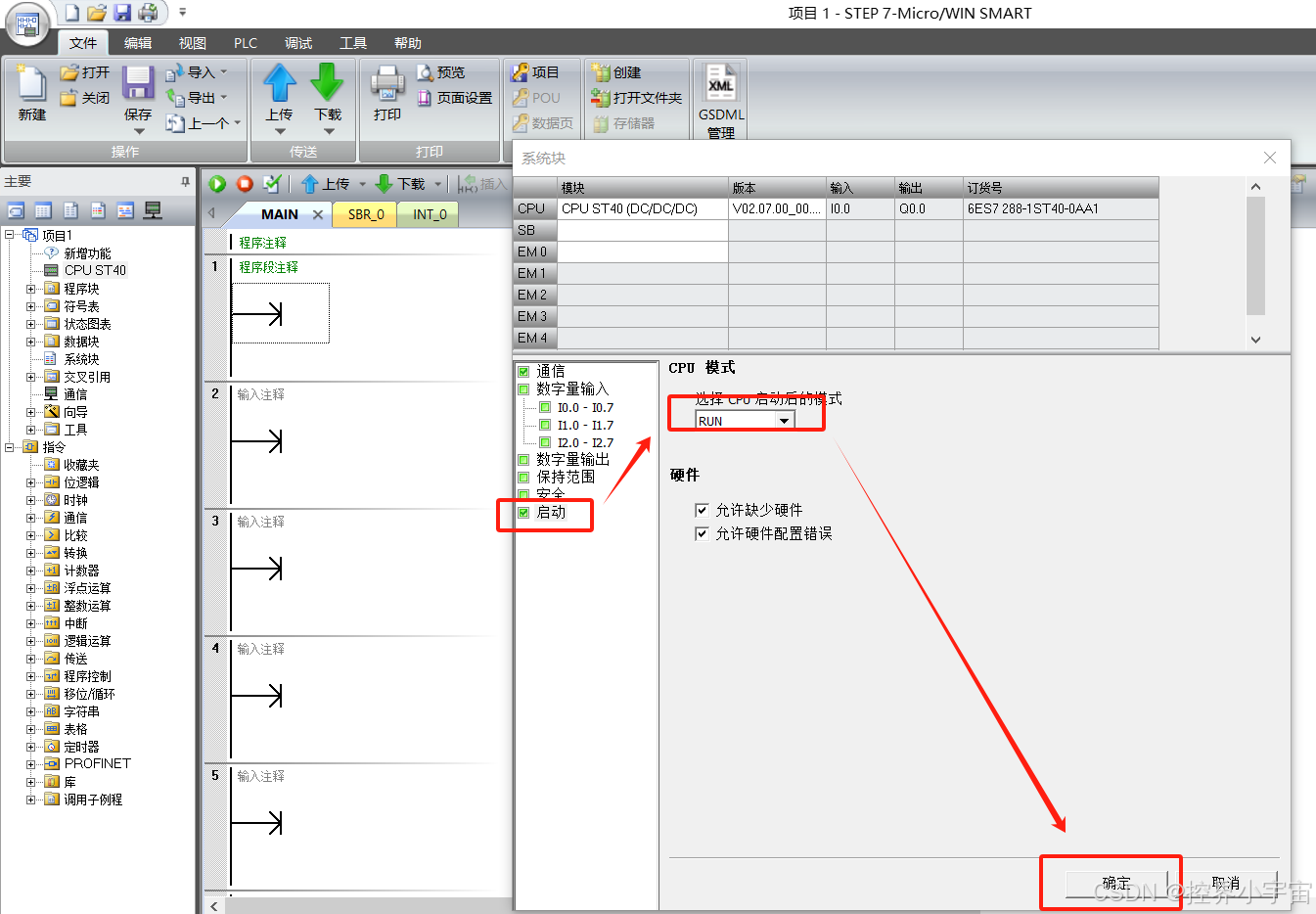
Task: Switch to the SBR_0 tab
Action: point(364,213)
